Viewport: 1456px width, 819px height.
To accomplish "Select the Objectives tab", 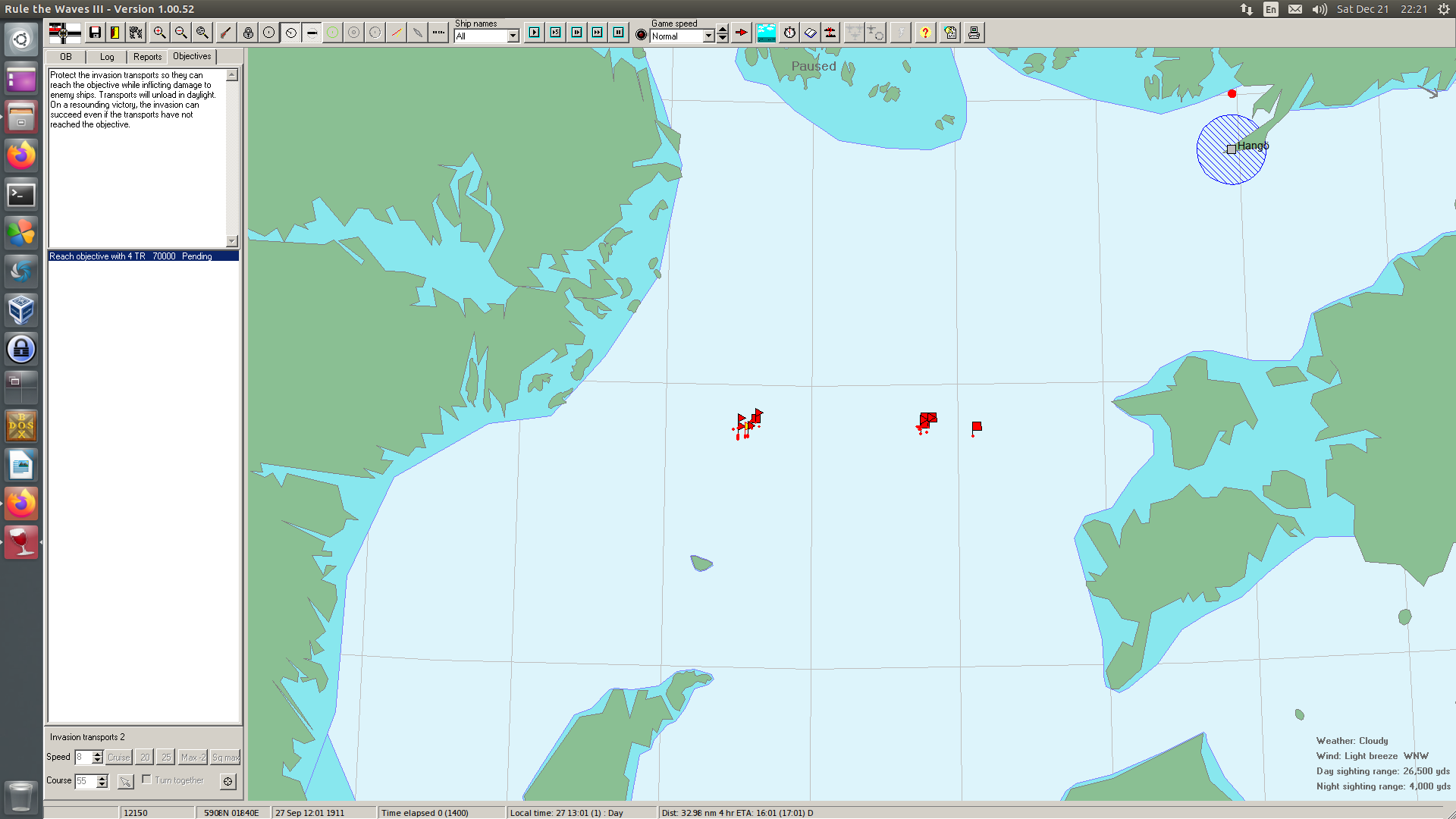I will point(192,56).
